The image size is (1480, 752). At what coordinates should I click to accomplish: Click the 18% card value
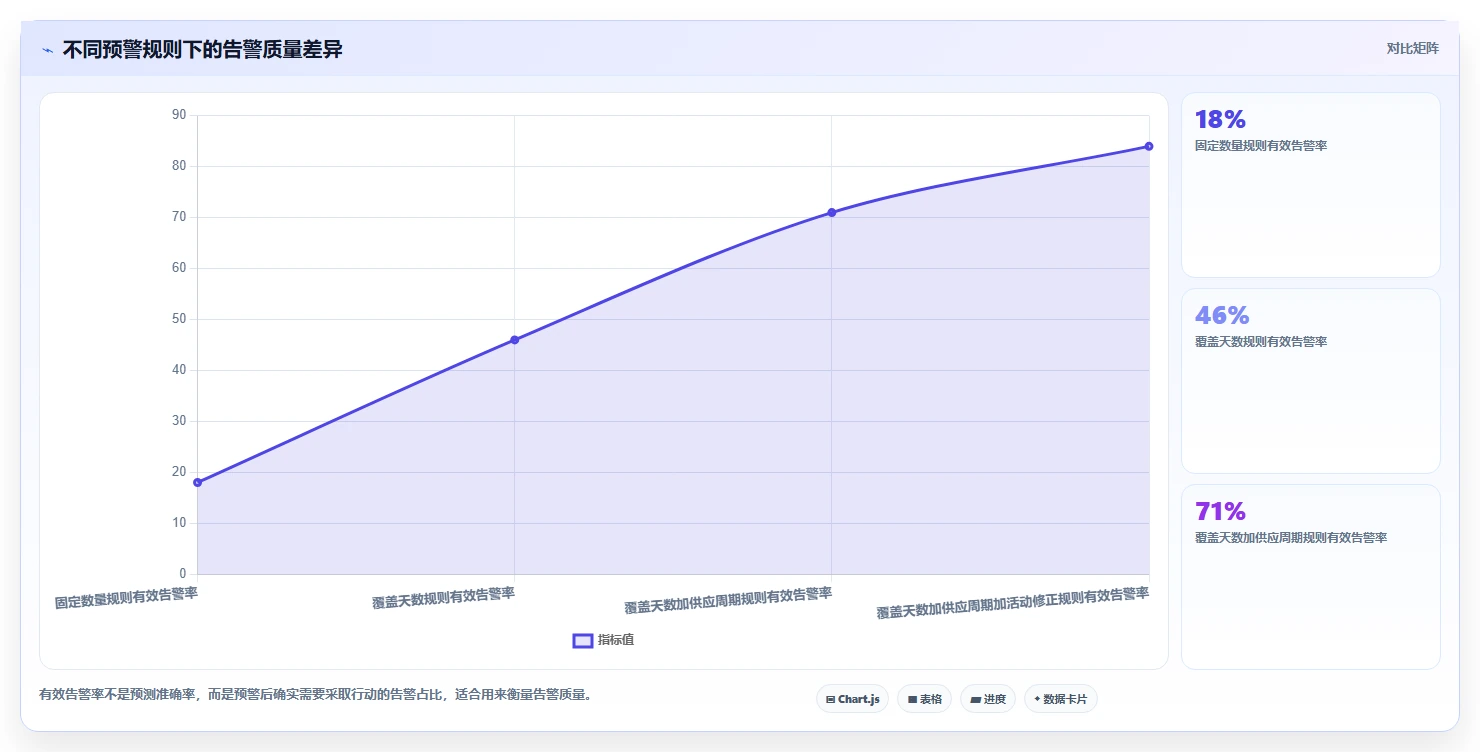tap(1220, 120)
